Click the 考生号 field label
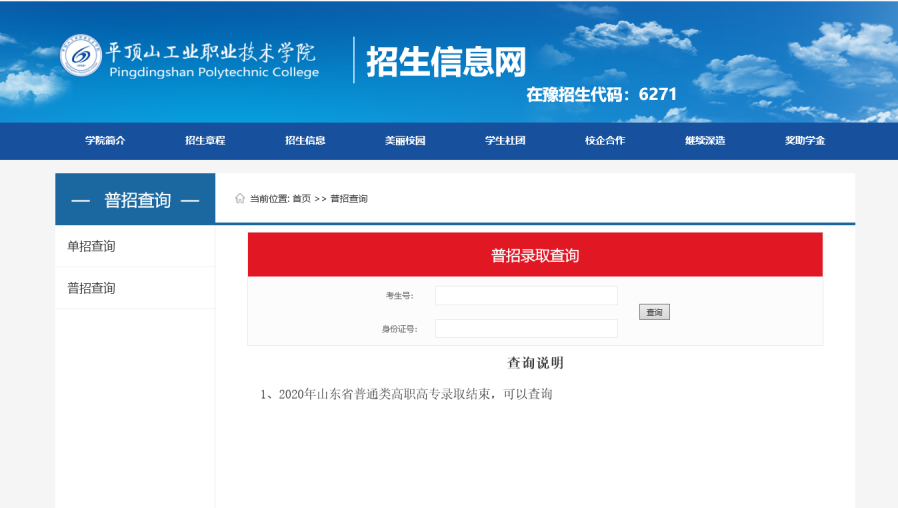The width and height of the screenshot is (898, 508). 399,296
